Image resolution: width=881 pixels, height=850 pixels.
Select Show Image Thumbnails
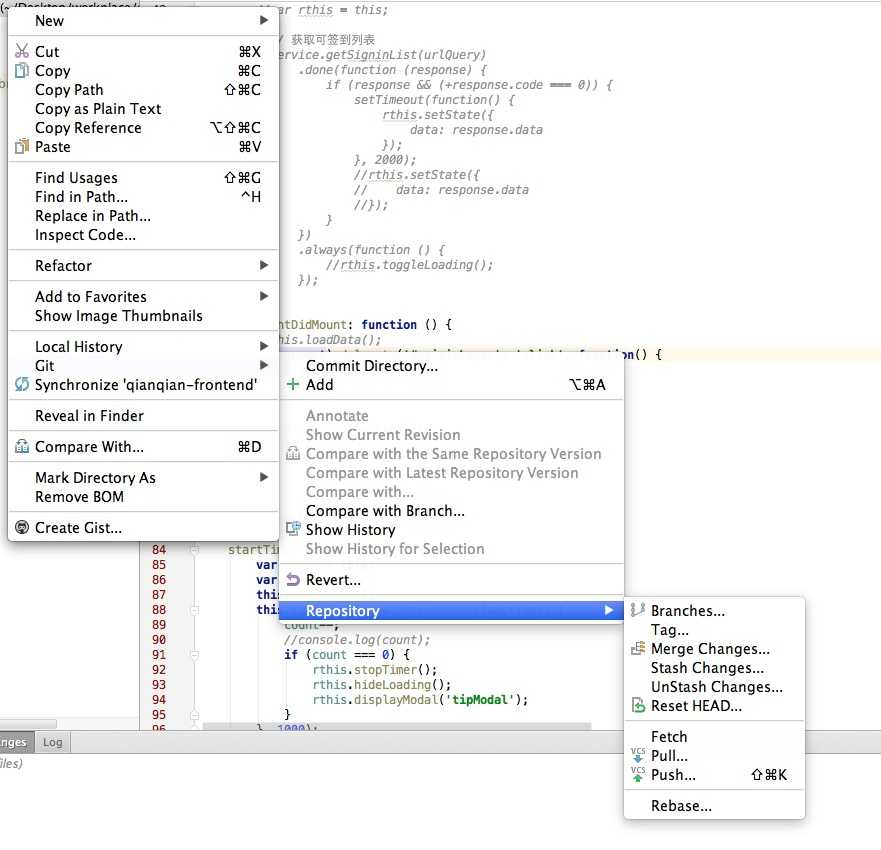tap(143, 316)
